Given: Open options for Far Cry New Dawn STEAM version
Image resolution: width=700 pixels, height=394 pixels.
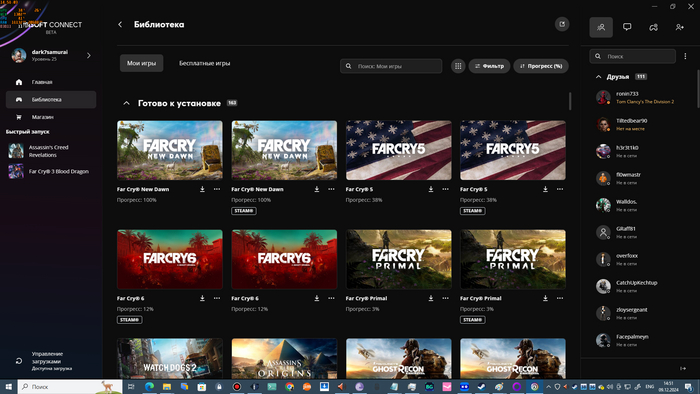Looking at the screenshot, I should 331,189.
